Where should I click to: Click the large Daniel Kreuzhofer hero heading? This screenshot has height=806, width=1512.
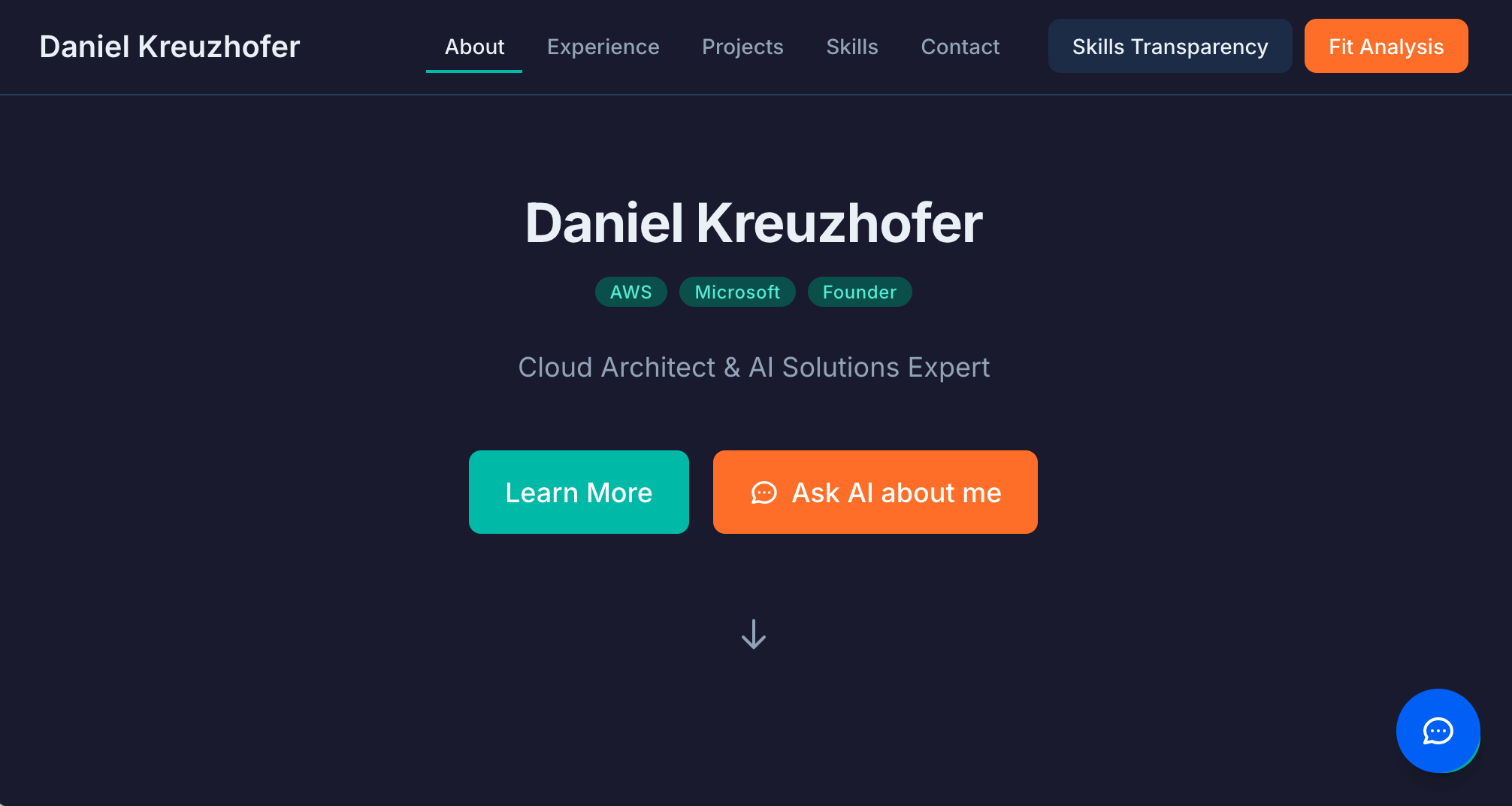754,223
